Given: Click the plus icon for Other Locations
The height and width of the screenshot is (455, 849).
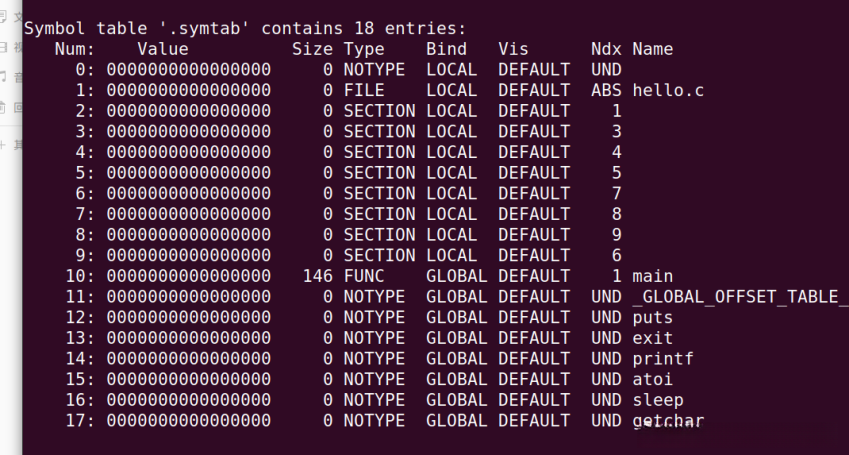Looking at the screenshot, I should (x=5, y=146).
